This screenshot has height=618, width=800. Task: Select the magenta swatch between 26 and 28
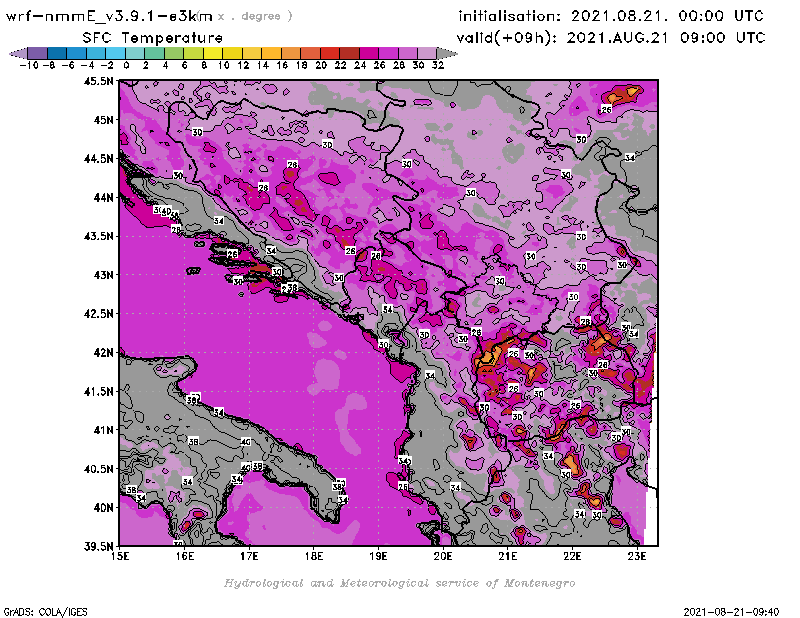pos(389,52)
